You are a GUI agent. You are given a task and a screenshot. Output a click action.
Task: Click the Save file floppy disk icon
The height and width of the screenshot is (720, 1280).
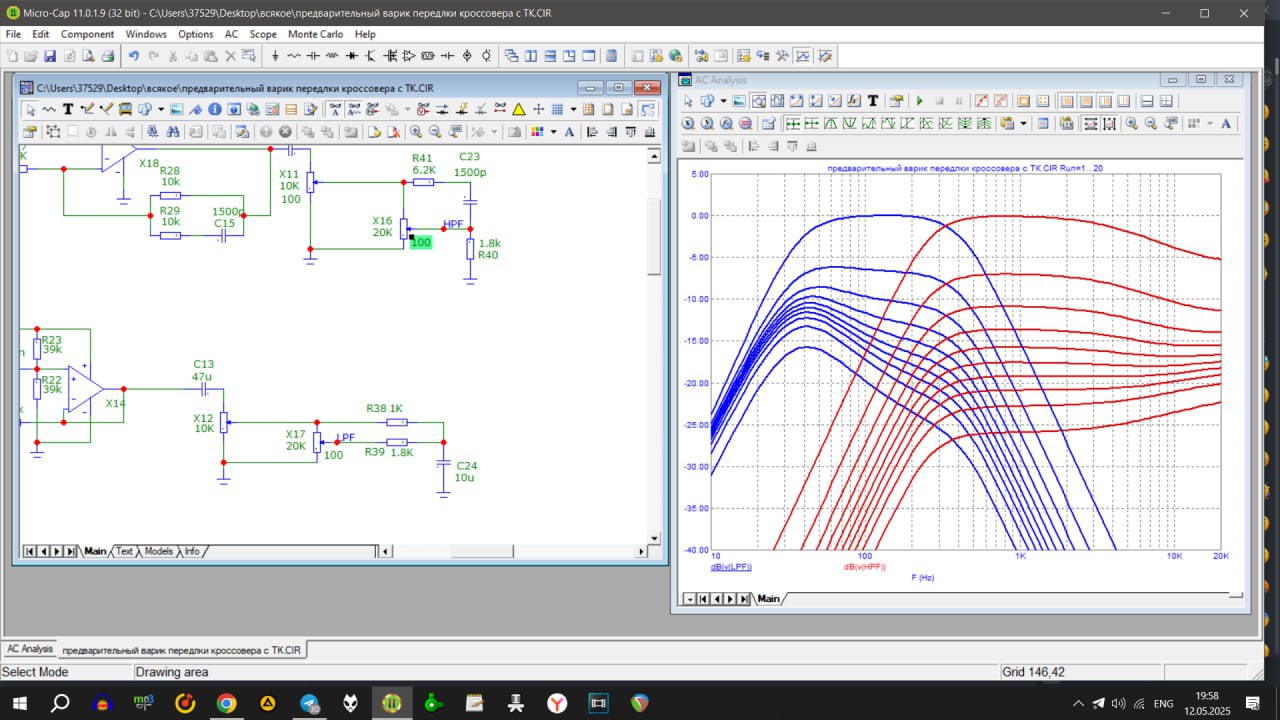point(51,56)
